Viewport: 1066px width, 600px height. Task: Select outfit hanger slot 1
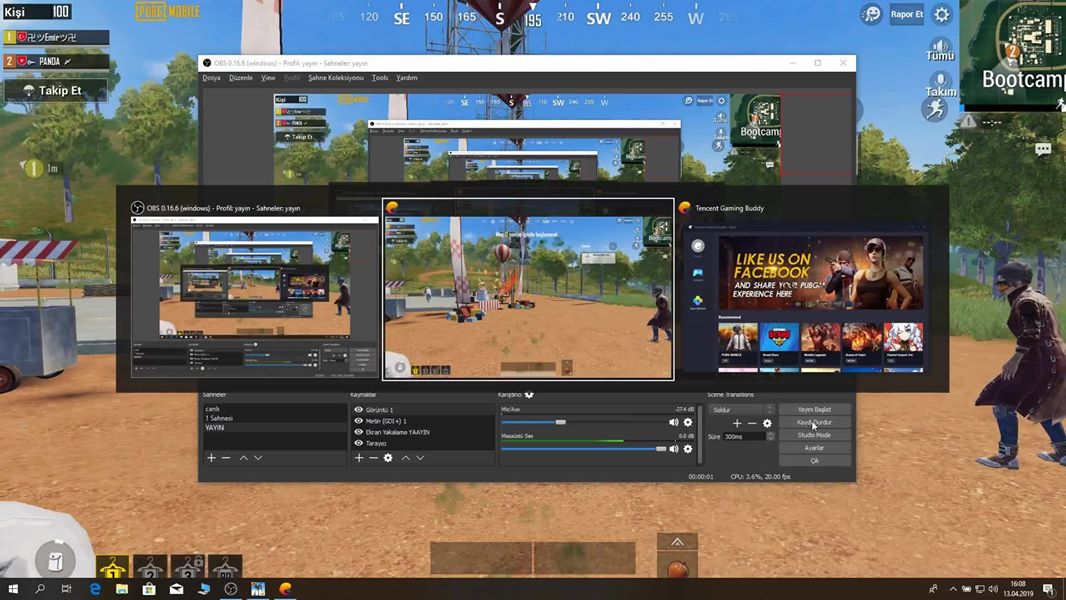(113, 567)
